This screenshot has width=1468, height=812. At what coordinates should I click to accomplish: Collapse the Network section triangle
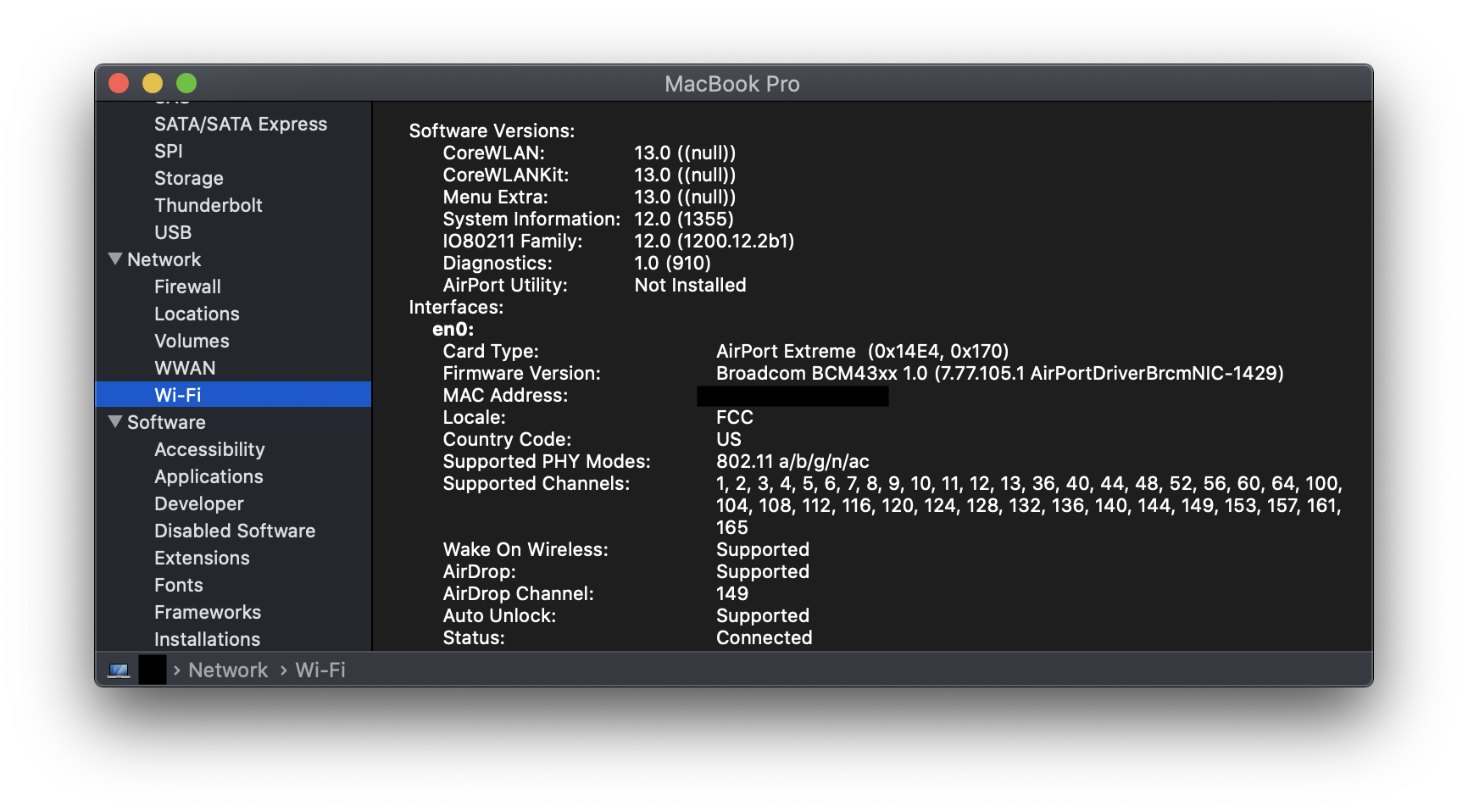point(116,259)
